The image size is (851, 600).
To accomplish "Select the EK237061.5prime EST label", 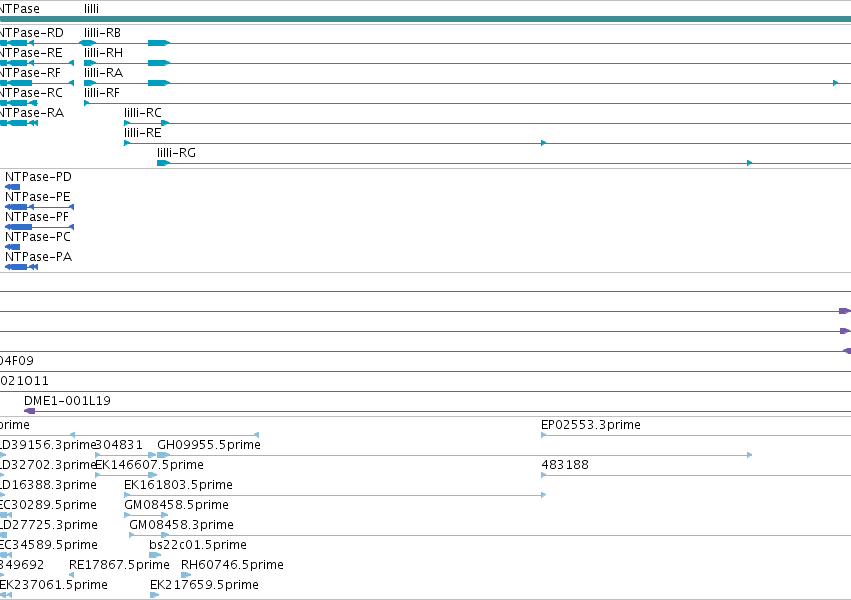I will click(x=54, y=585).
